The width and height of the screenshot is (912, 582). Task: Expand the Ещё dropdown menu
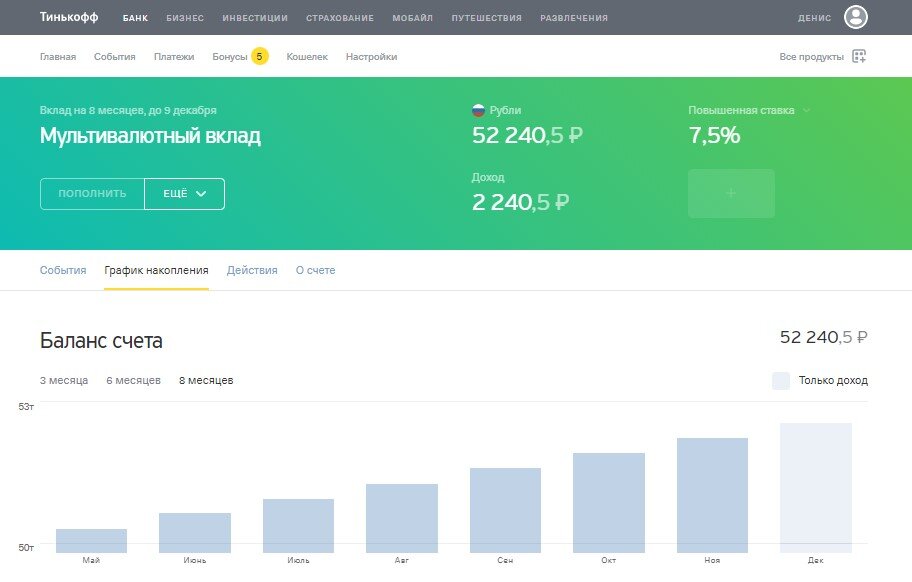pos(184,194)
